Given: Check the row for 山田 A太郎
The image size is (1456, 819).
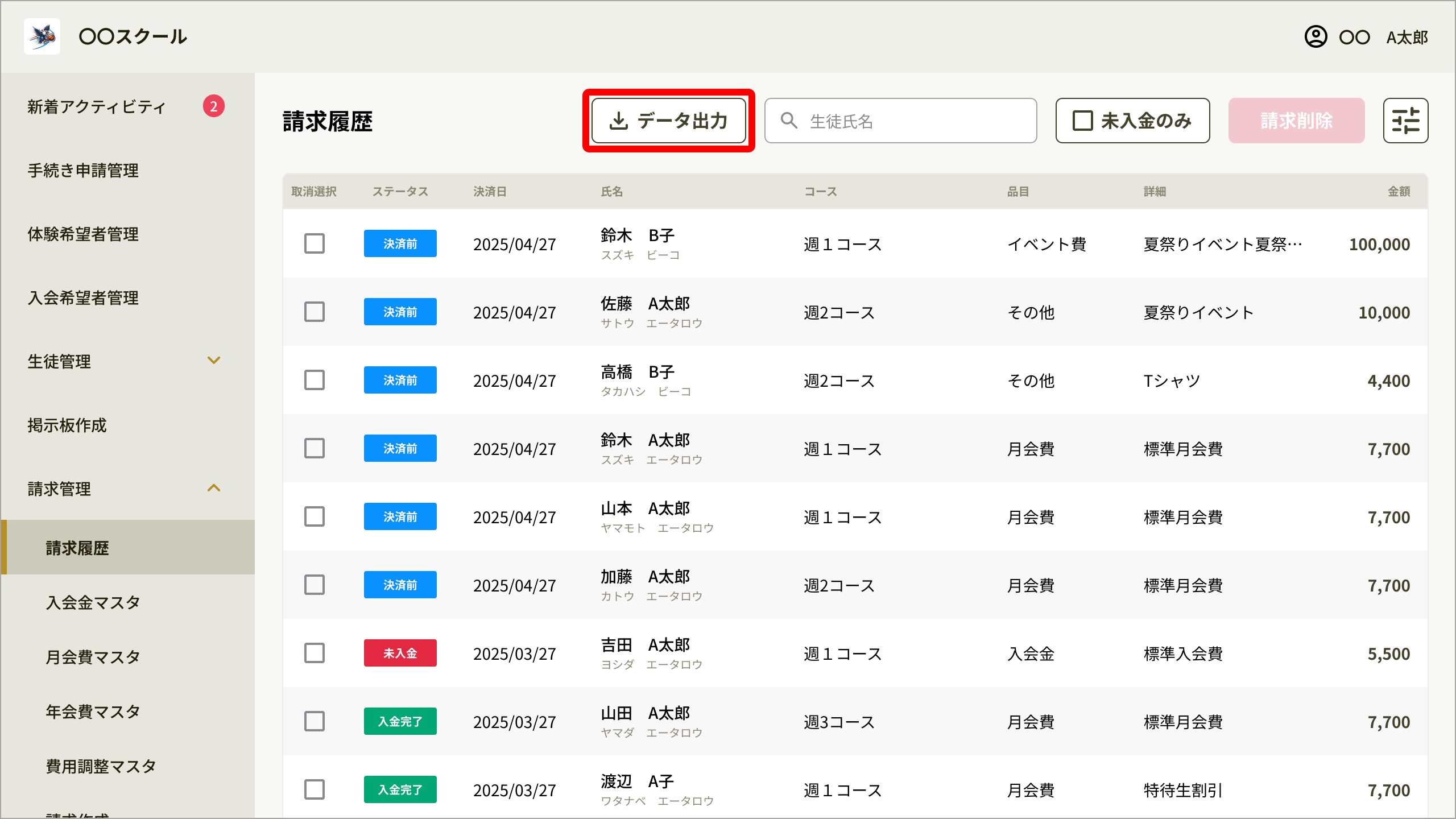Looking at the screenshot, I should click(315, 721).
